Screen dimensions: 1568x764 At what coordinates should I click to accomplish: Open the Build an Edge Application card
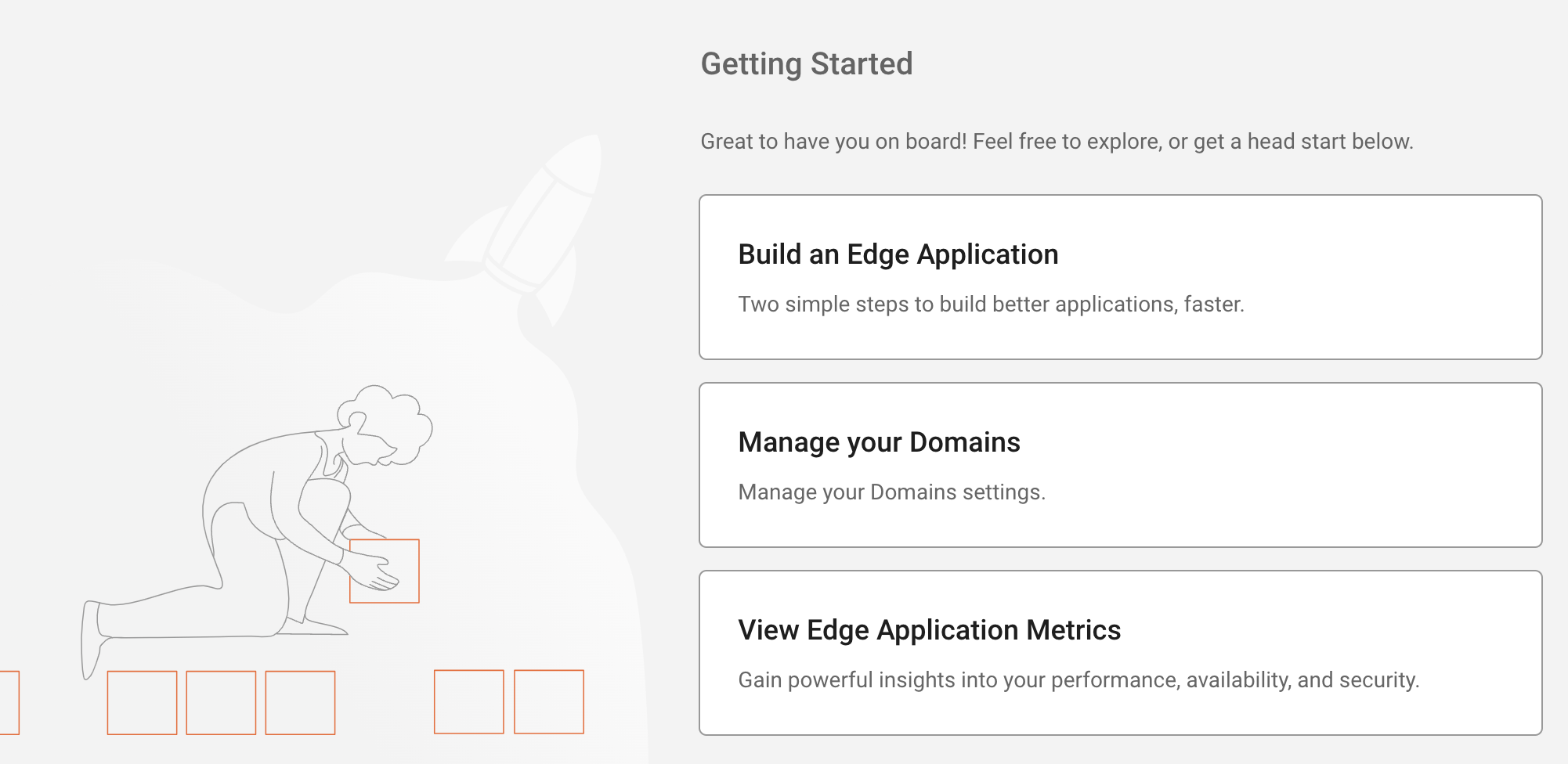coord(1120,277)
